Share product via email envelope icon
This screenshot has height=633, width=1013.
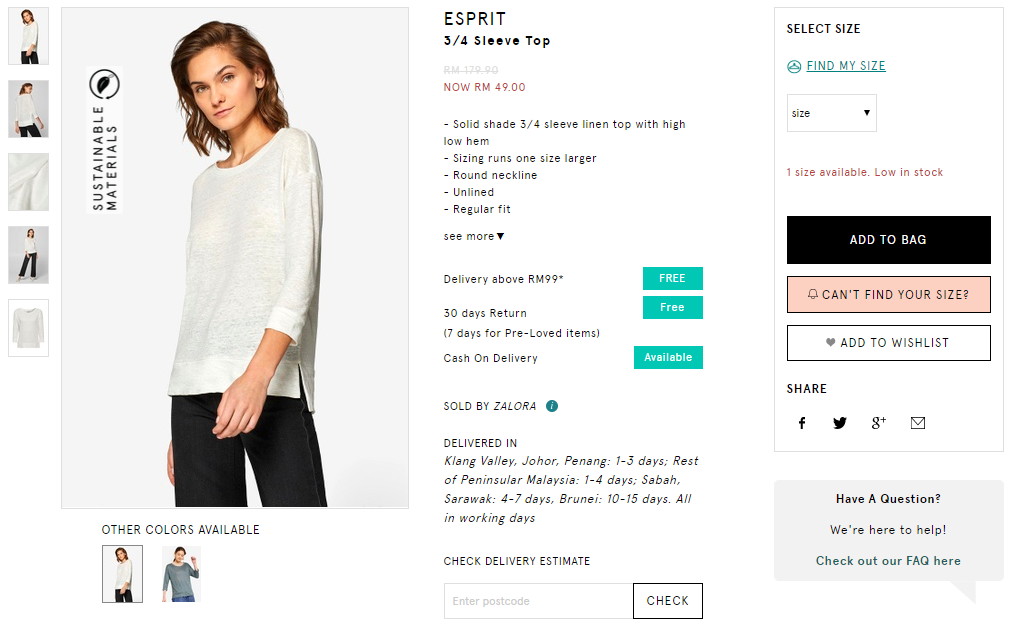[x=918, y=423]
